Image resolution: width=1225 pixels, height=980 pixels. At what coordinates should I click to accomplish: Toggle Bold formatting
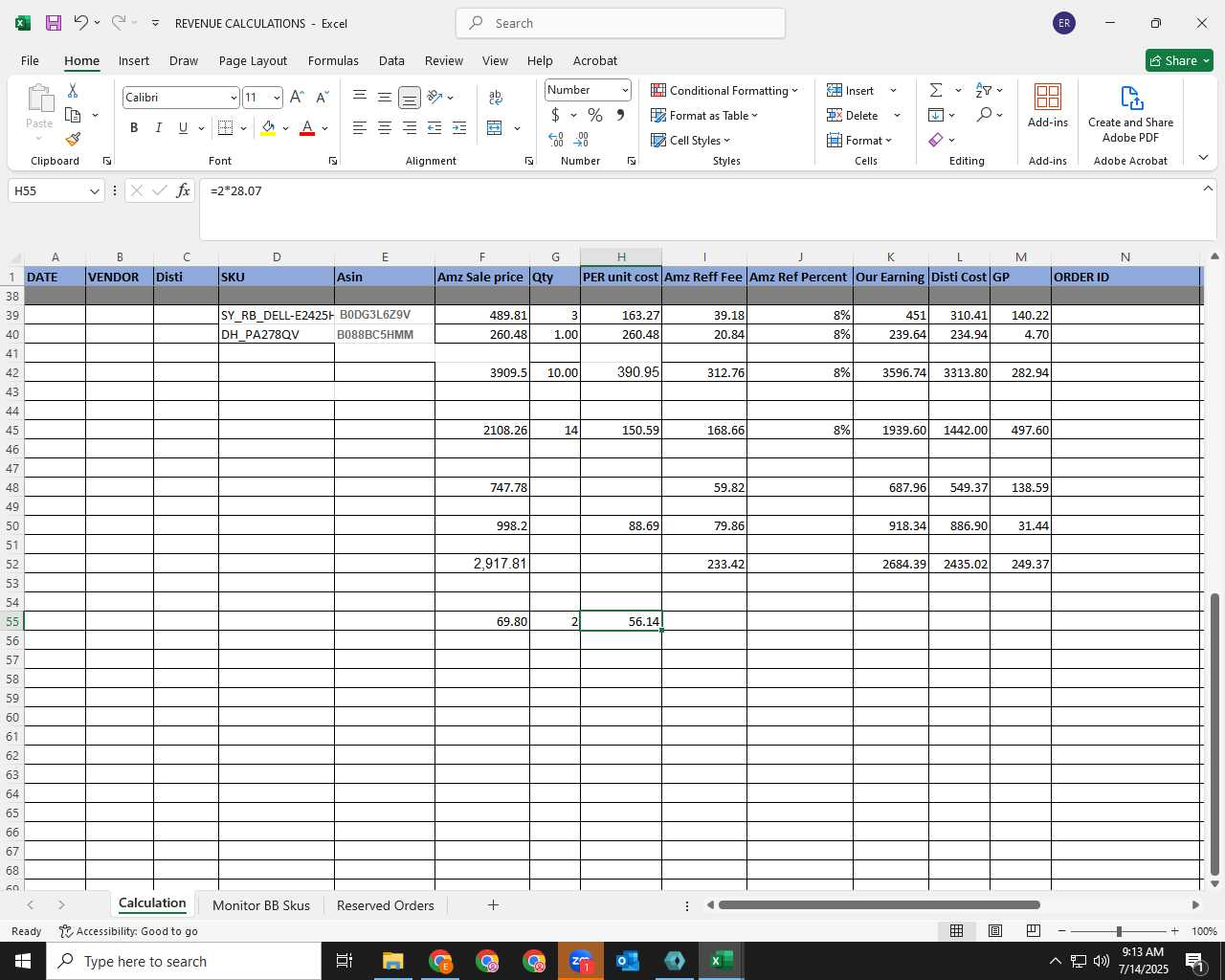(x=134, y=127)
